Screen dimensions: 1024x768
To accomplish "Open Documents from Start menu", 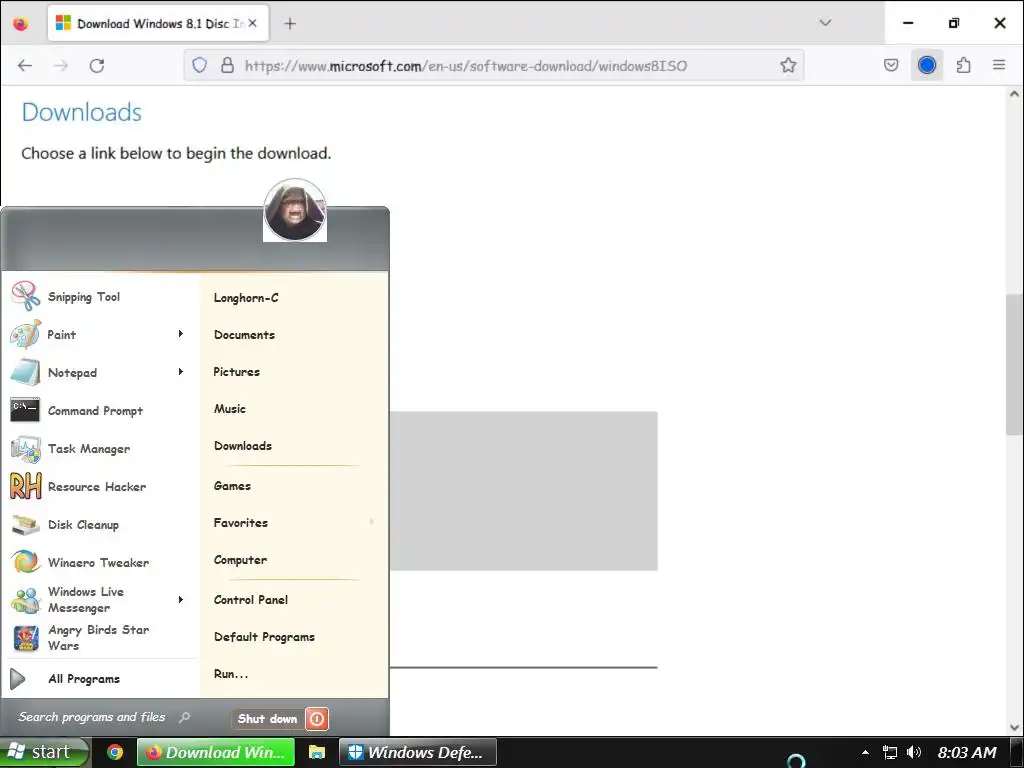I will (x=244, y=334).
